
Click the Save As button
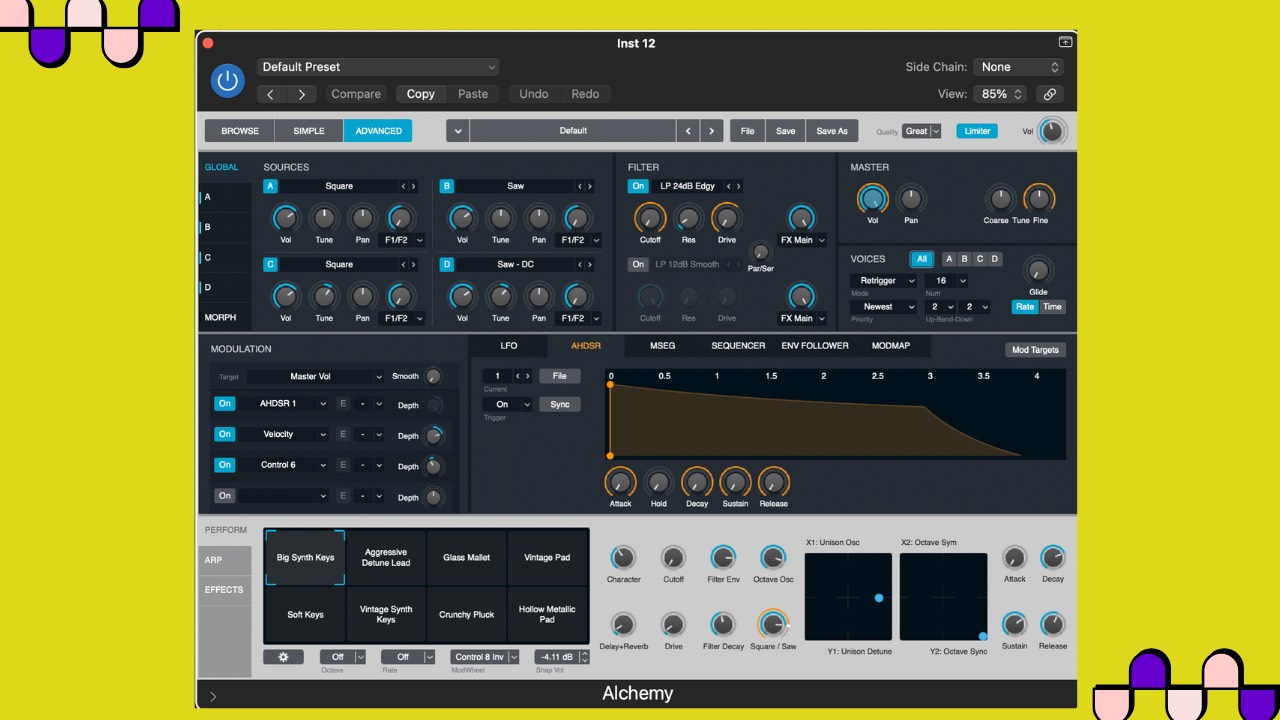831,131
